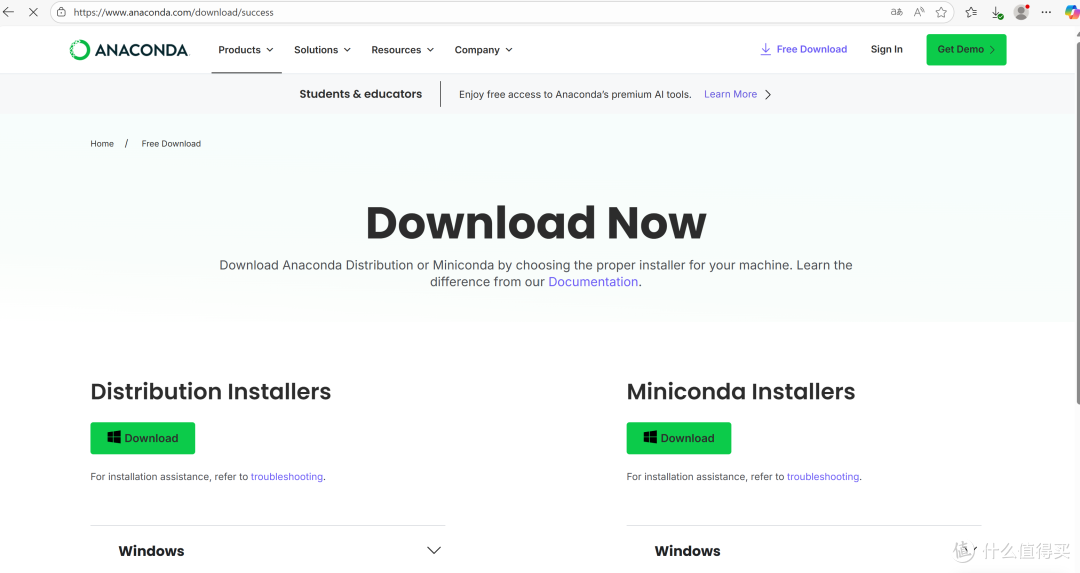Click the browser back arrow

pos(8,12)
